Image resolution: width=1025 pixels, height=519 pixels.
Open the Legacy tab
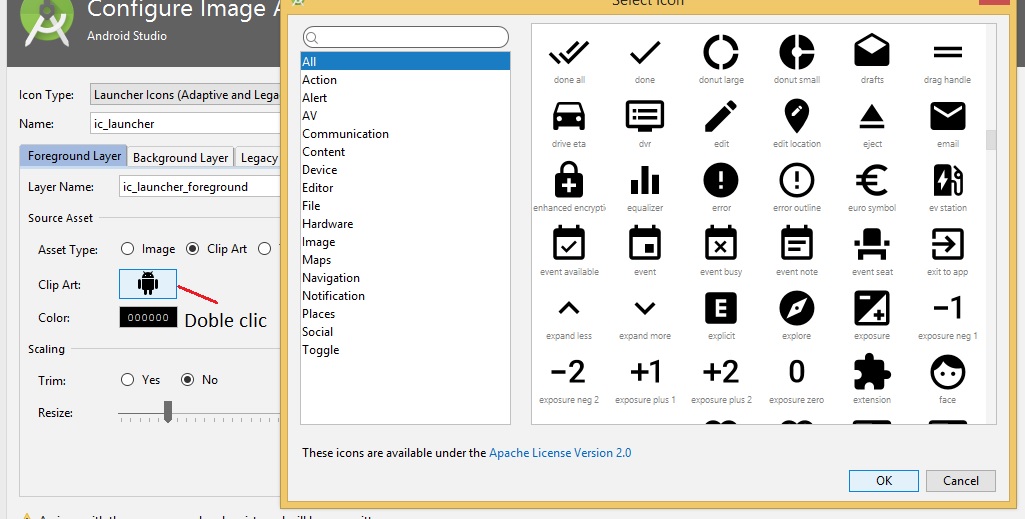[x=259, y=157]
